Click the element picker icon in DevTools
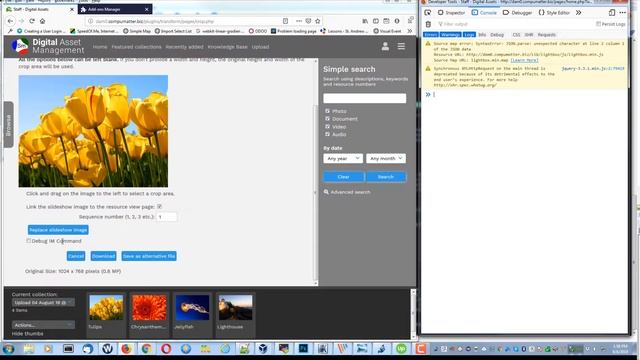640x360 pixels. 427,13
